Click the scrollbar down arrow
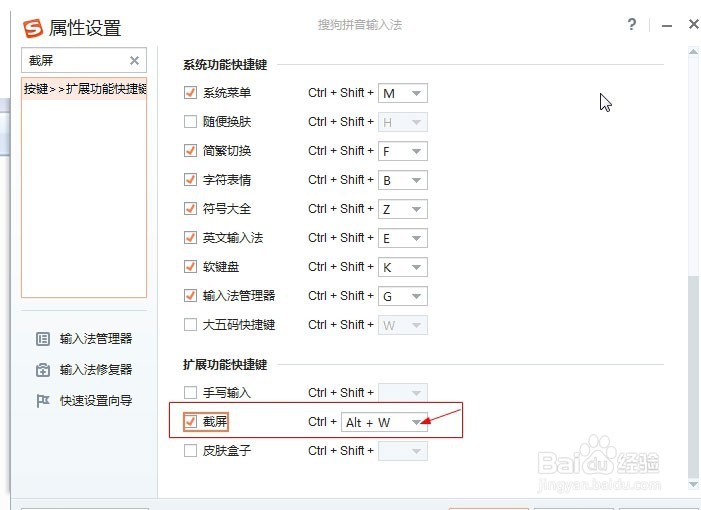Image resolution: width=701 pixels, height=510 pixels. (693, 485)
